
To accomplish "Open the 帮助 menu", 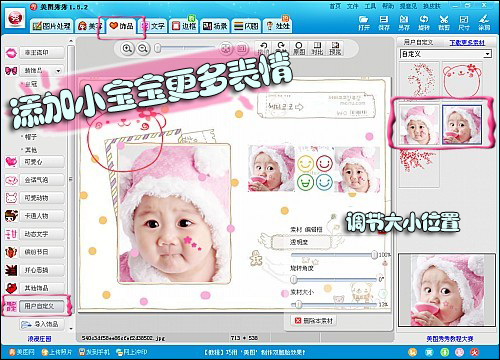I will tap(388, 6).
